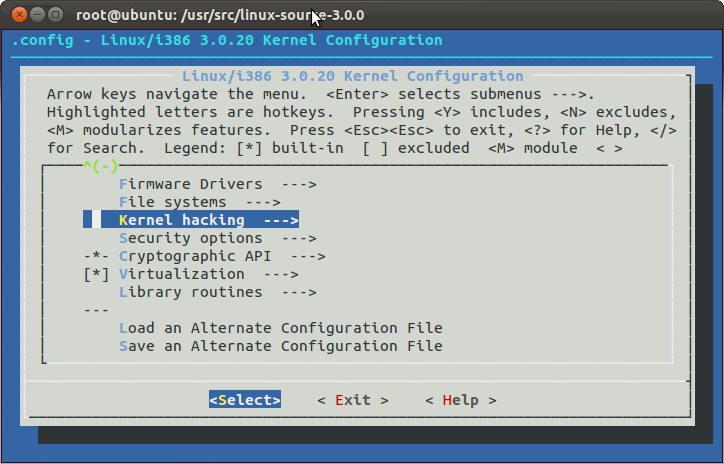Click the ---> arrow after File systems
This screenshot has height=464, width=724.
pyautogui.click(x=263, y=202)
